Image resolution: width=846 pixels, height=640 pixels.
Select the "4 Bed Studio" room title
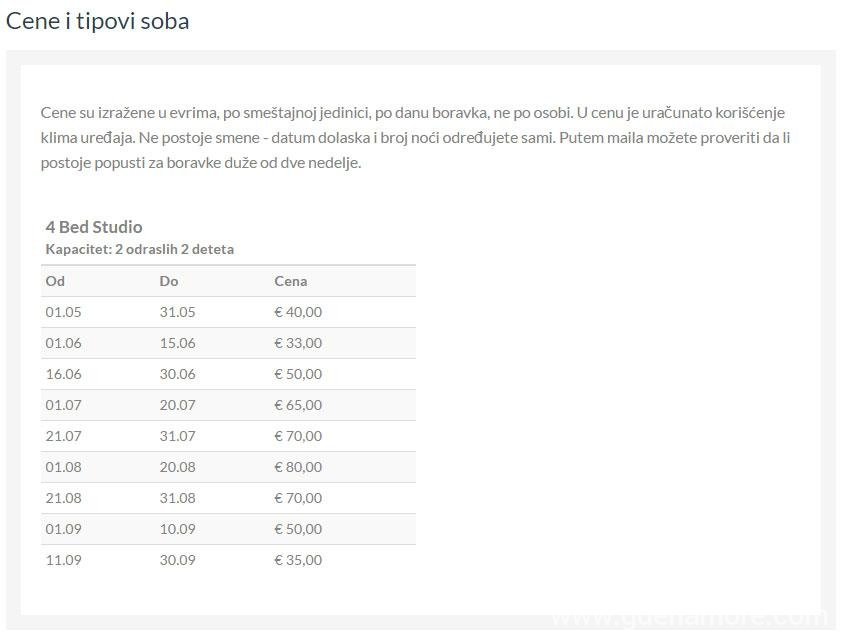pyautogui.click(x=94, y=226)
